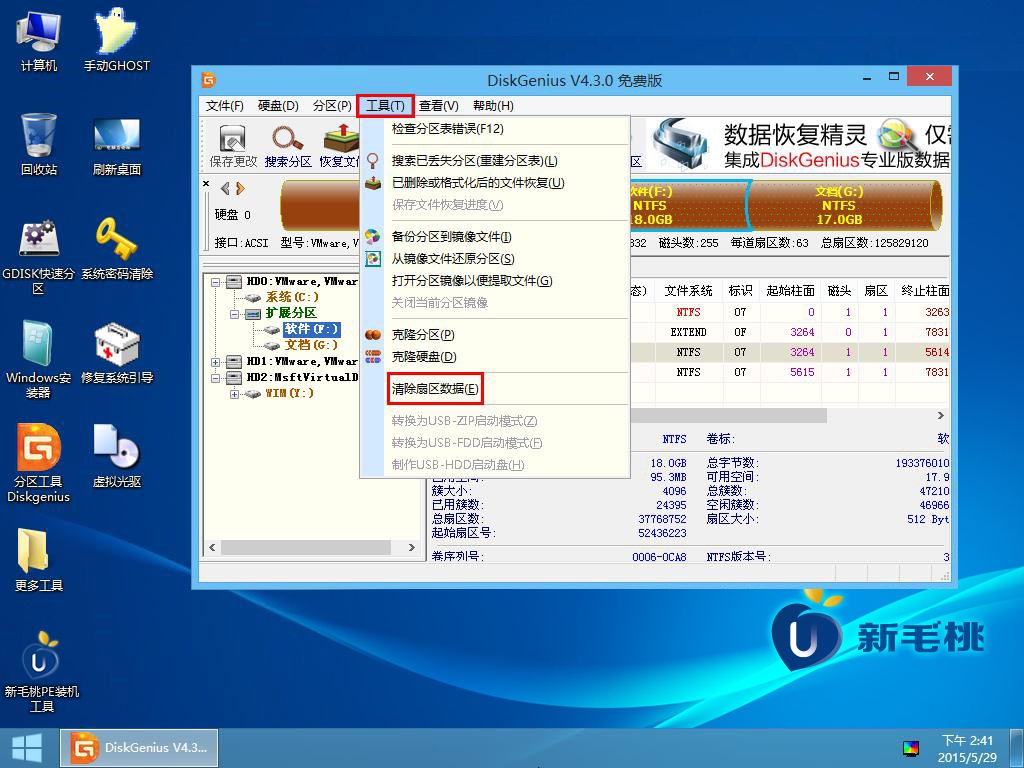The height and width of the screenshot is (768, 1024).
Task: Select the DiskGenius V4.3 taskbar button
Action: (x=139, y=748)
